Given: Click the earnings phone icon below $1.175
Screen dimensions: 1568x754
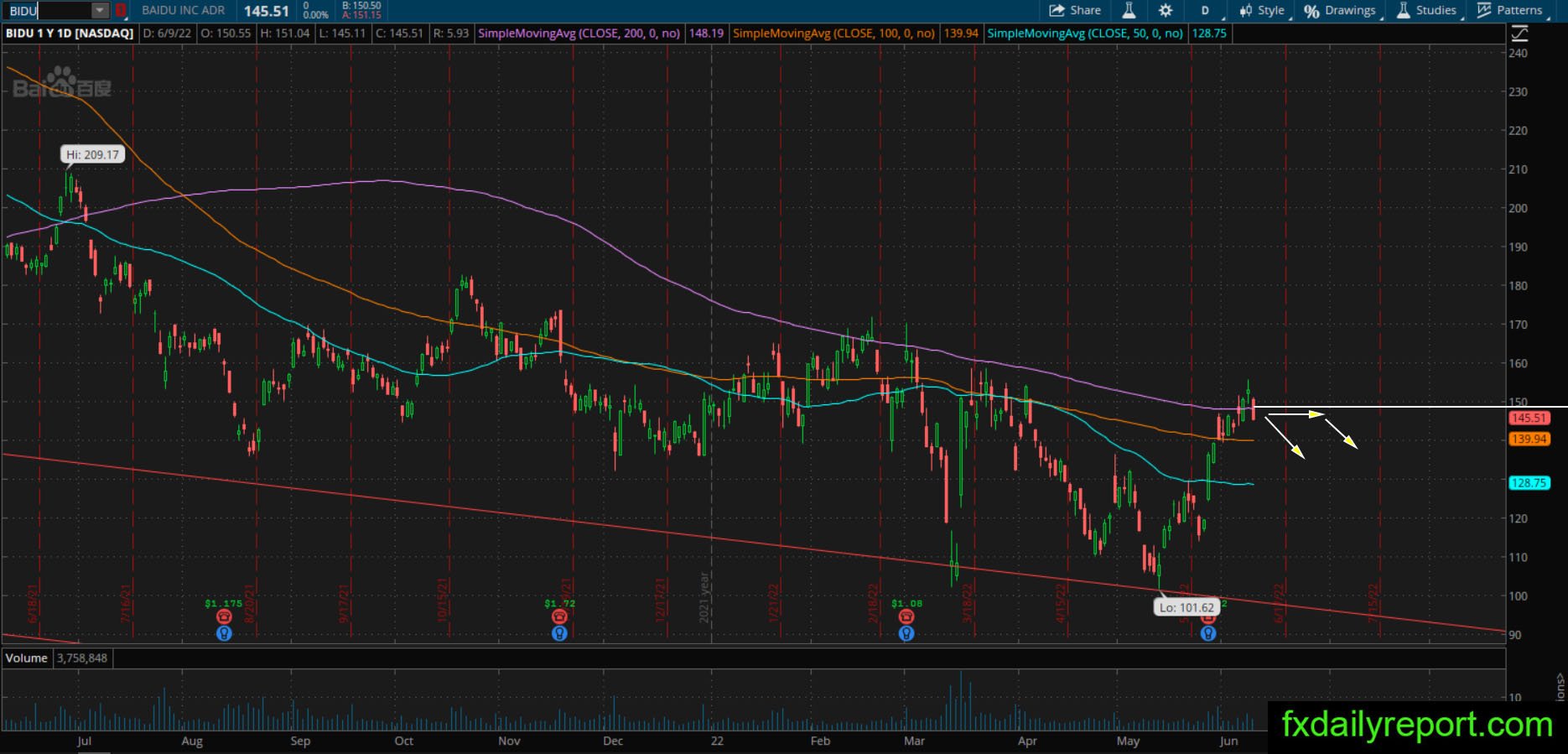Looking at the screenshot, I should 224,617.
